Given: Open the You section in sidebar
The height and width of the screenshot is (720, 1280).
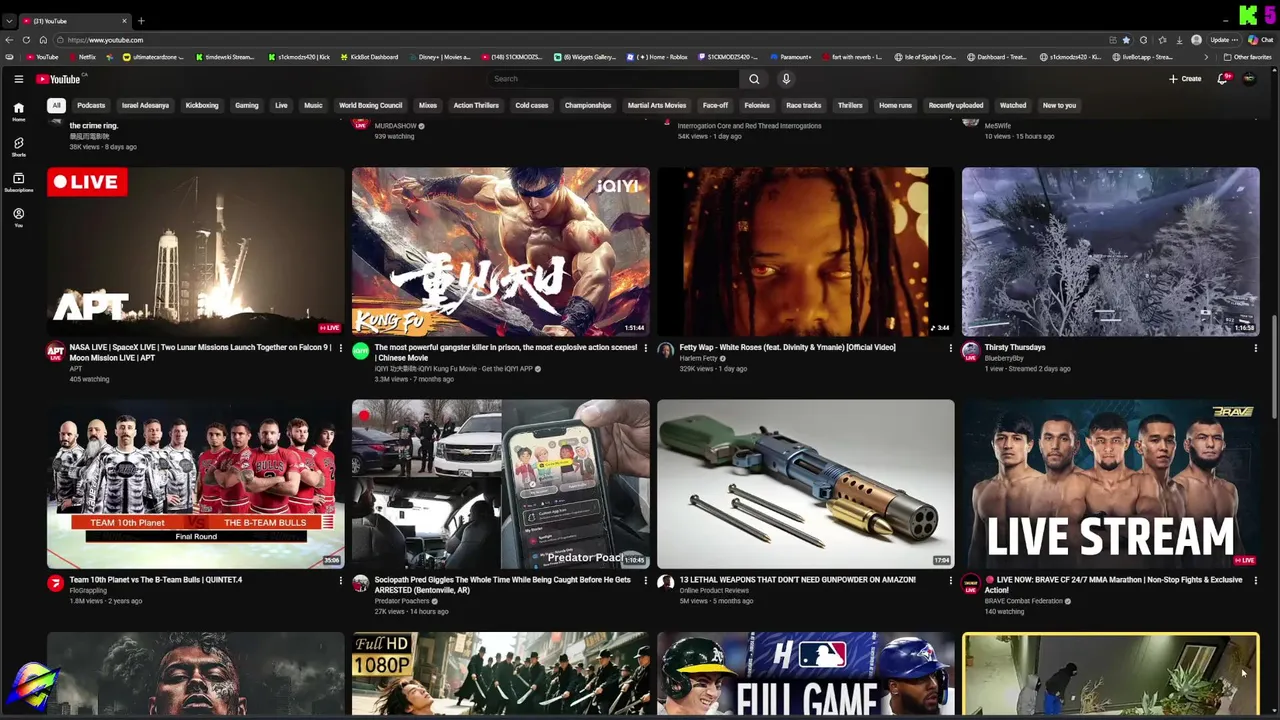Looking at the screenshot, I should (18, 217).
